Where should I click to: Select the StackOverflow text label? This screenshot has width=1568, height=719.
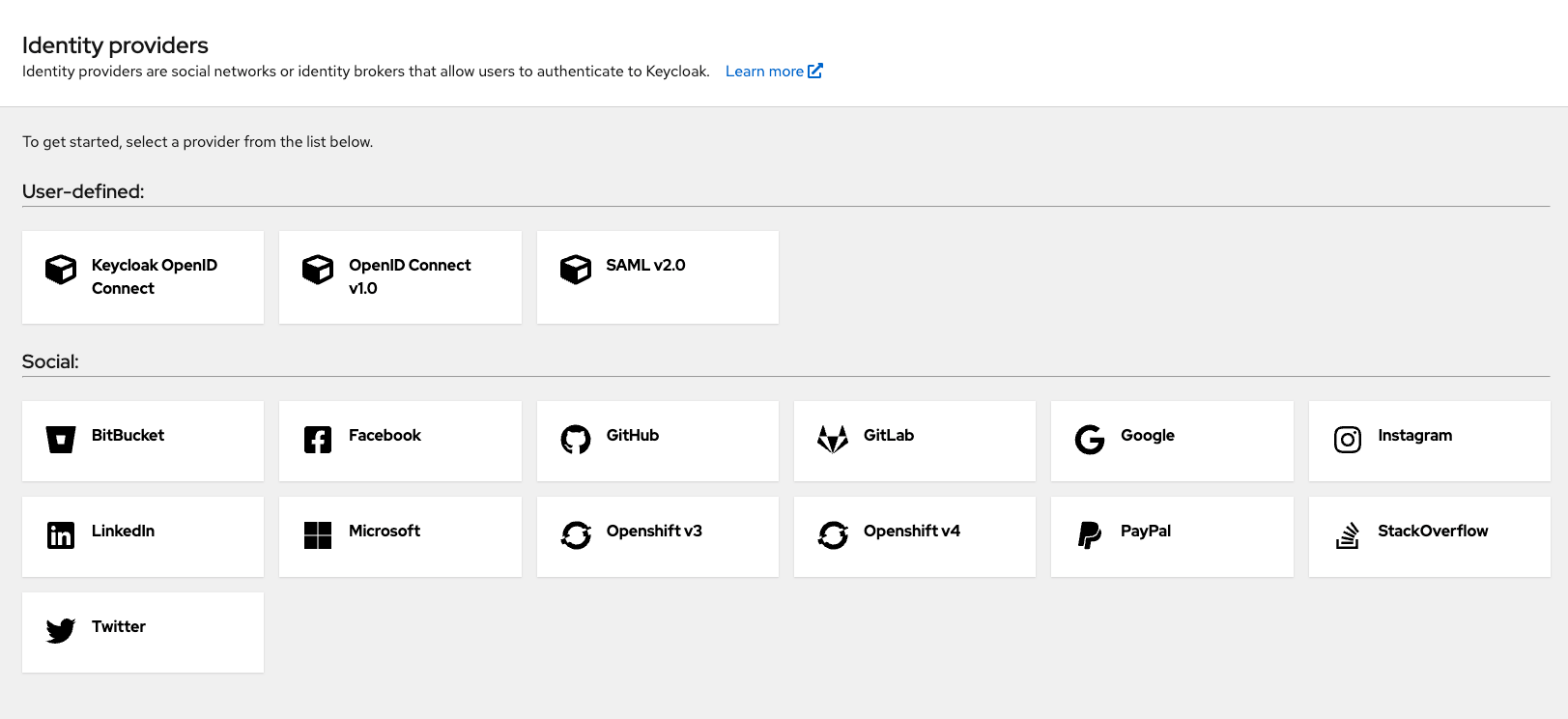[x=1433, y=531]
